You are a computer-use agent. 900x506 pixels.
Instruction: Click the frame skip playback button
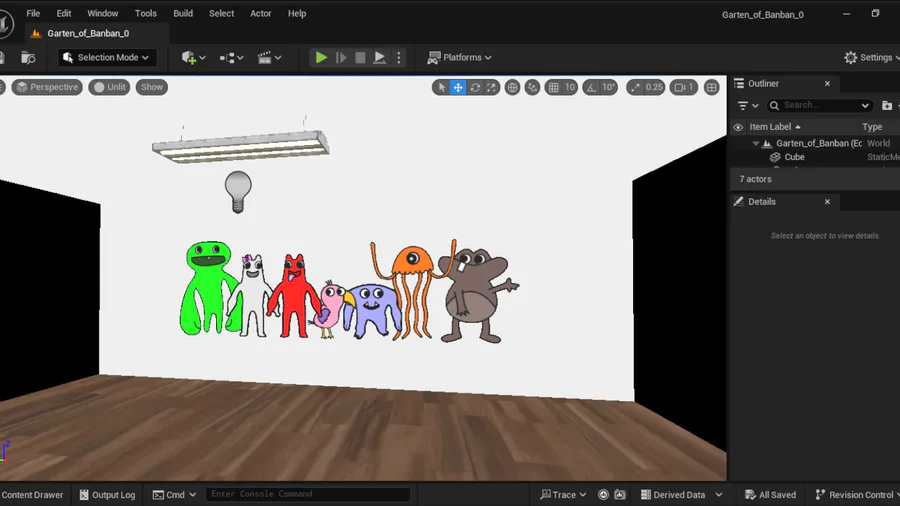(x=341, y=57)
